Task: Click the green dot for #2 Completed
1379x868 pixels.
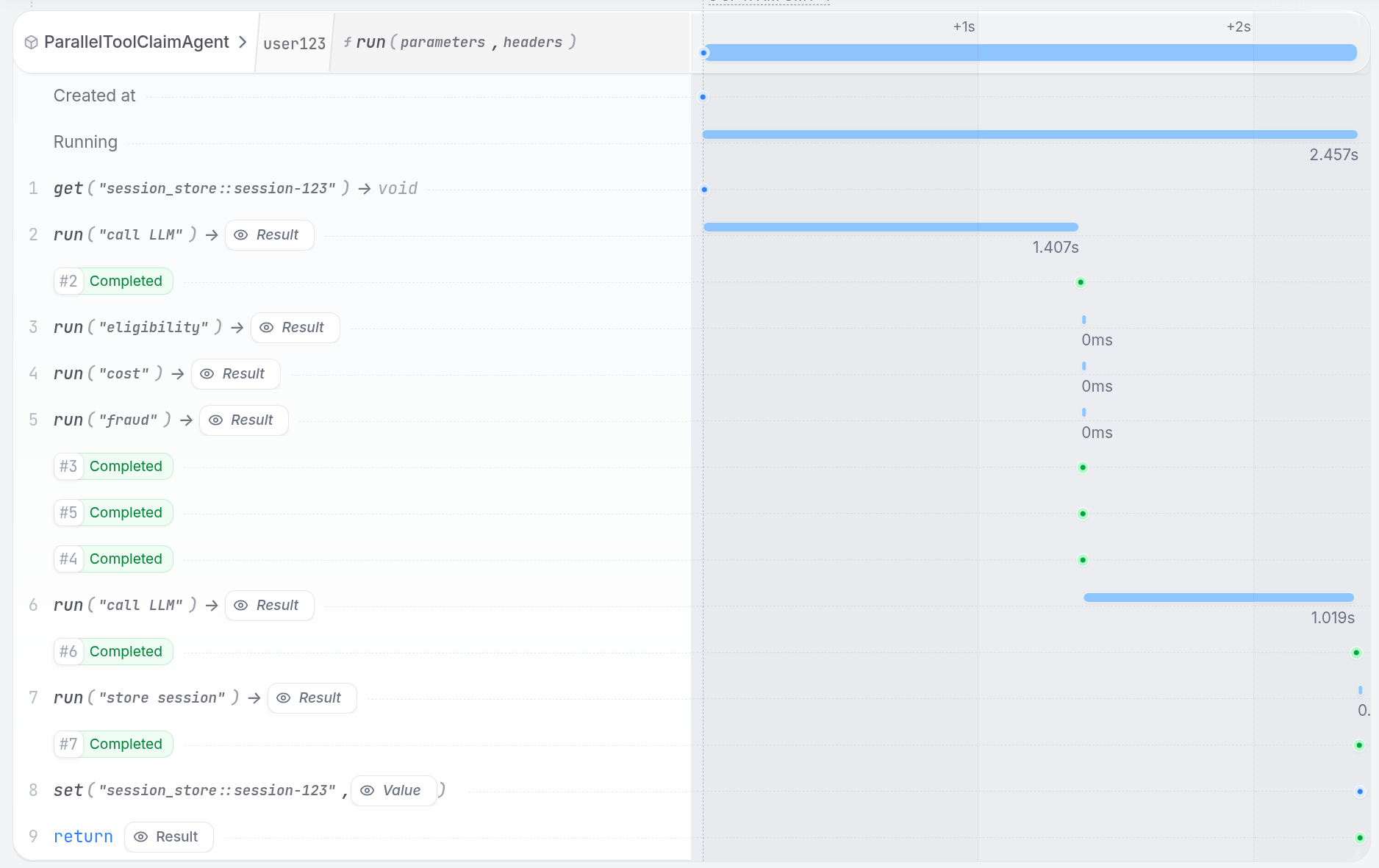Action: 1081,282
